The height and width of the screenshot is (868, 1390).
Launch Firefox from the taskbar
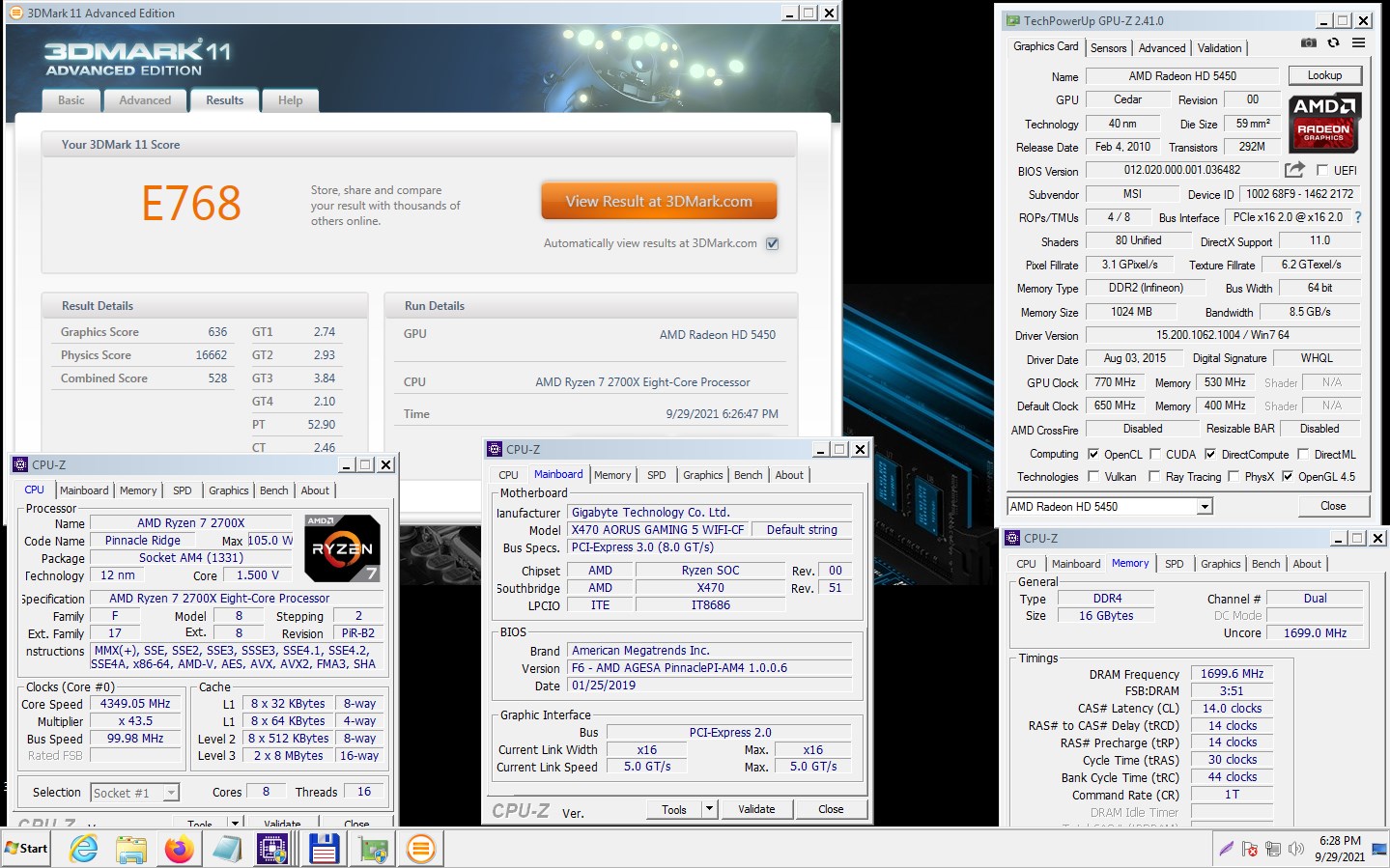pos(179,849)
